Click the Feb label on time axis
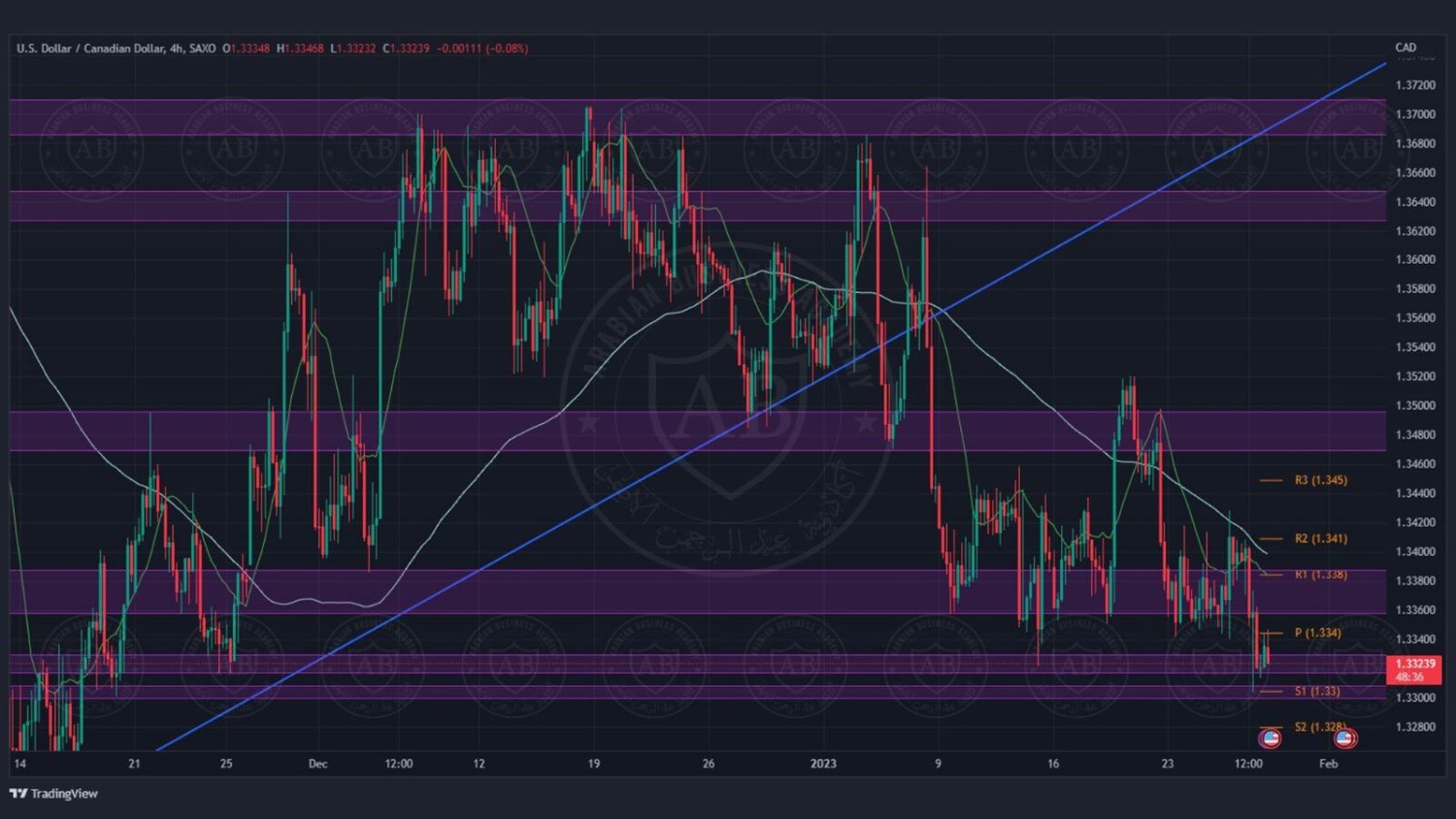 (1328, 764)
